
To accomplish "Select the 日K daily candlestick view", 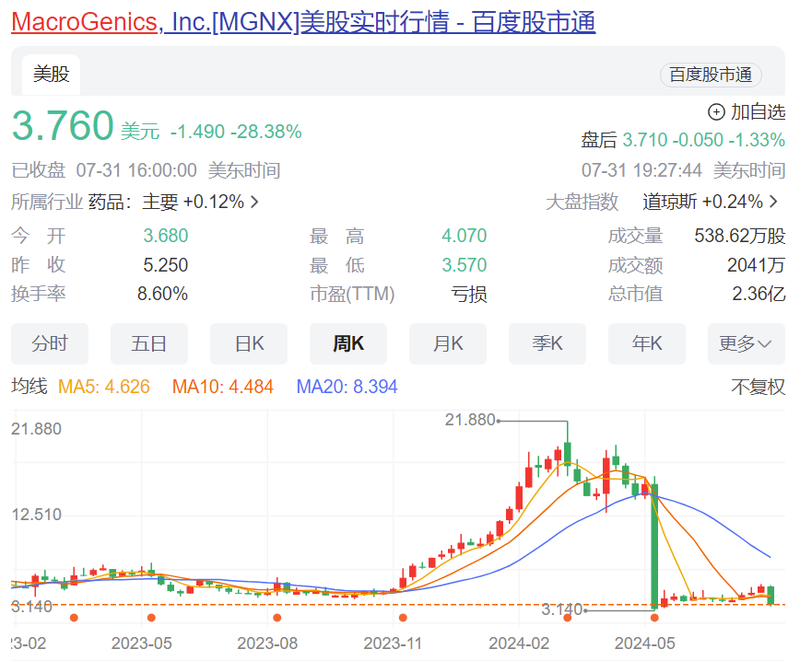I will (248, 343).
